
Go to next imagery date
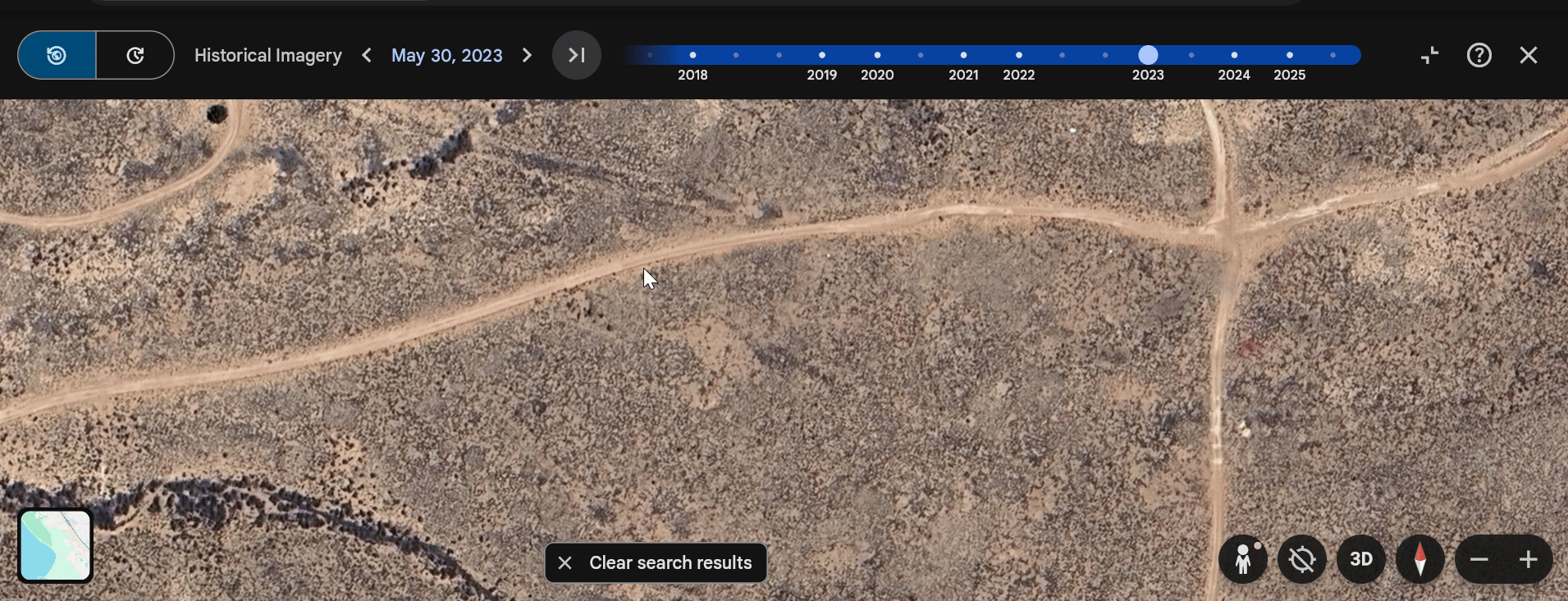tap(527, 55)
